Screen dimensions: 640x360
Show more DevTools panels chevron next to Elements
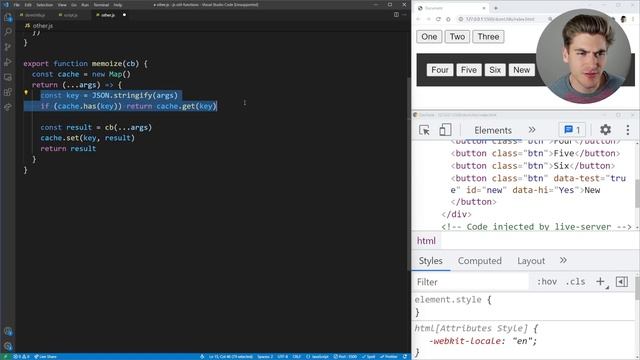click(x=532, y=130)
